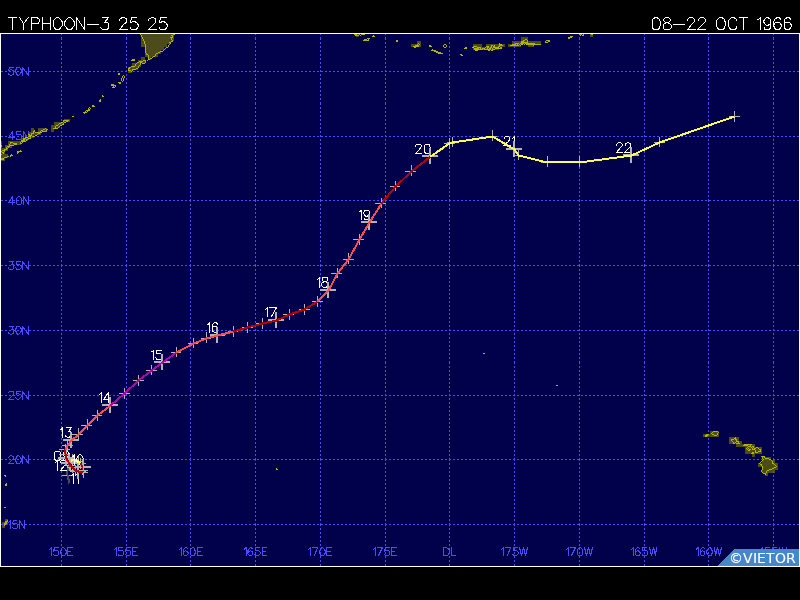Screen dimensions: 800x600
Task: Click the day 21 track marker
Action: 516,151
